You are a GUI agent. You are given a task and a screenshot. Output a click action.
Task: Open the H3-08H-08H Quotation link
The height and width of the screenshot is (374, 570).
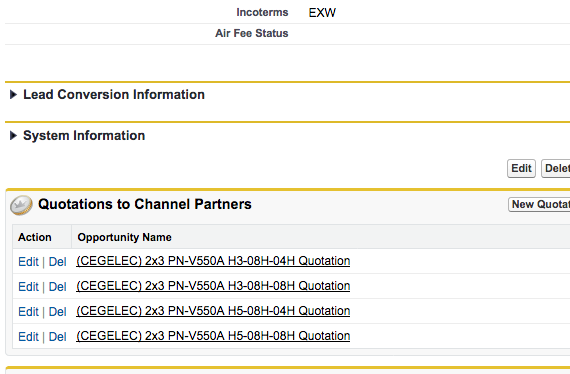pos(213,286)
